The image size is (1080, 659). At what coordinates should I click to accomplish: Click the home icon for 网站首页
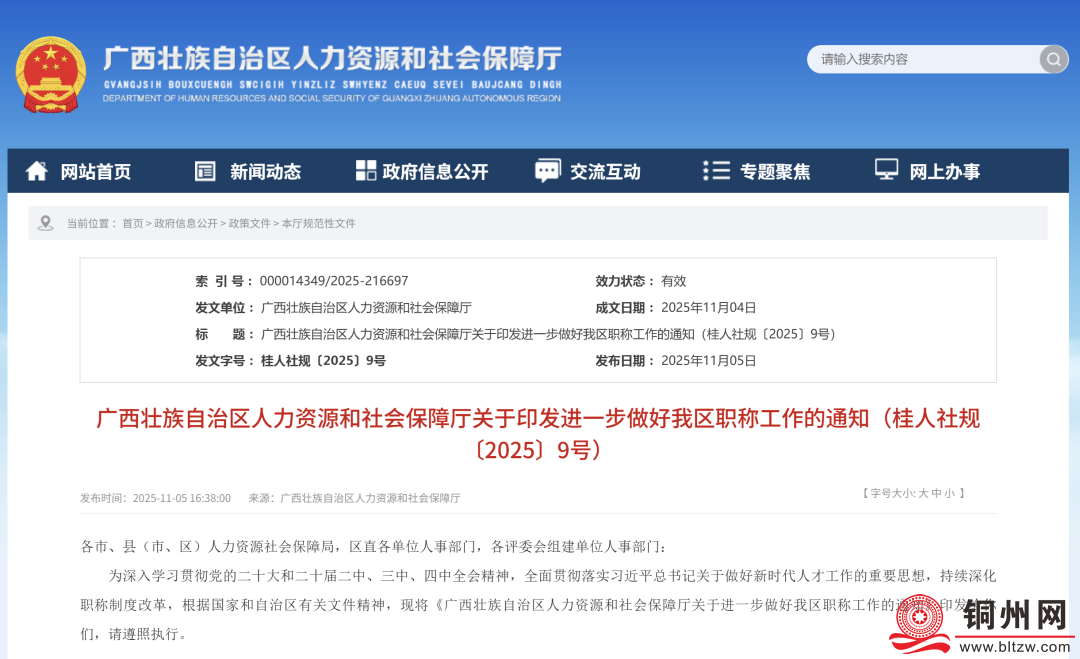37,171
